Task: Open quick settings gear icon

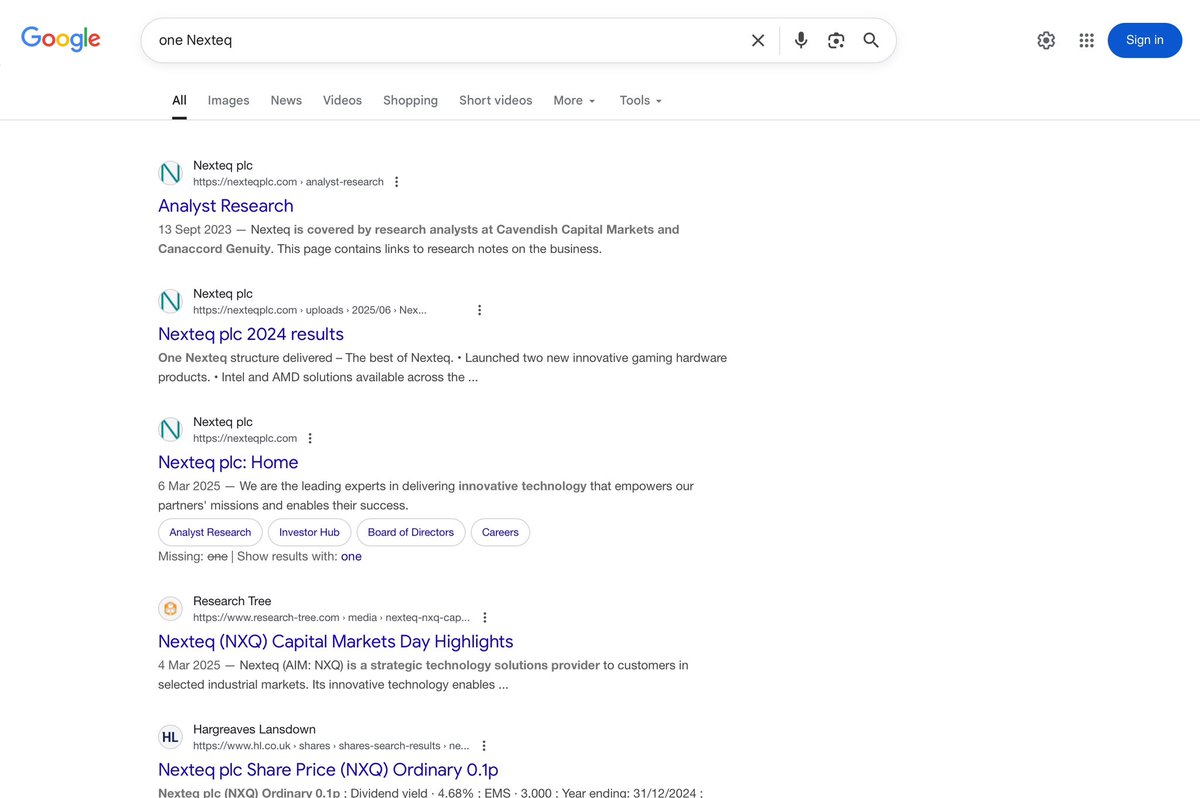Action: [1046, 40]
